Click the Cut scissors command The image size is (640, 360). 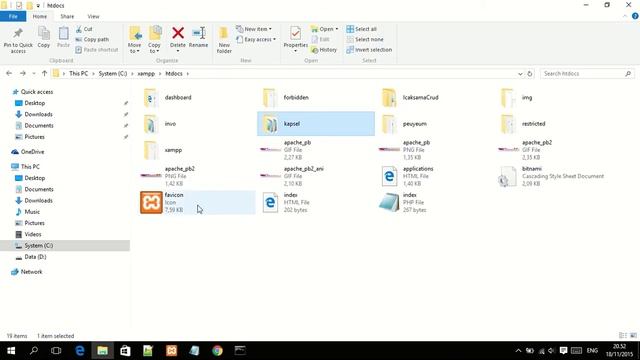tap(84, 29)
